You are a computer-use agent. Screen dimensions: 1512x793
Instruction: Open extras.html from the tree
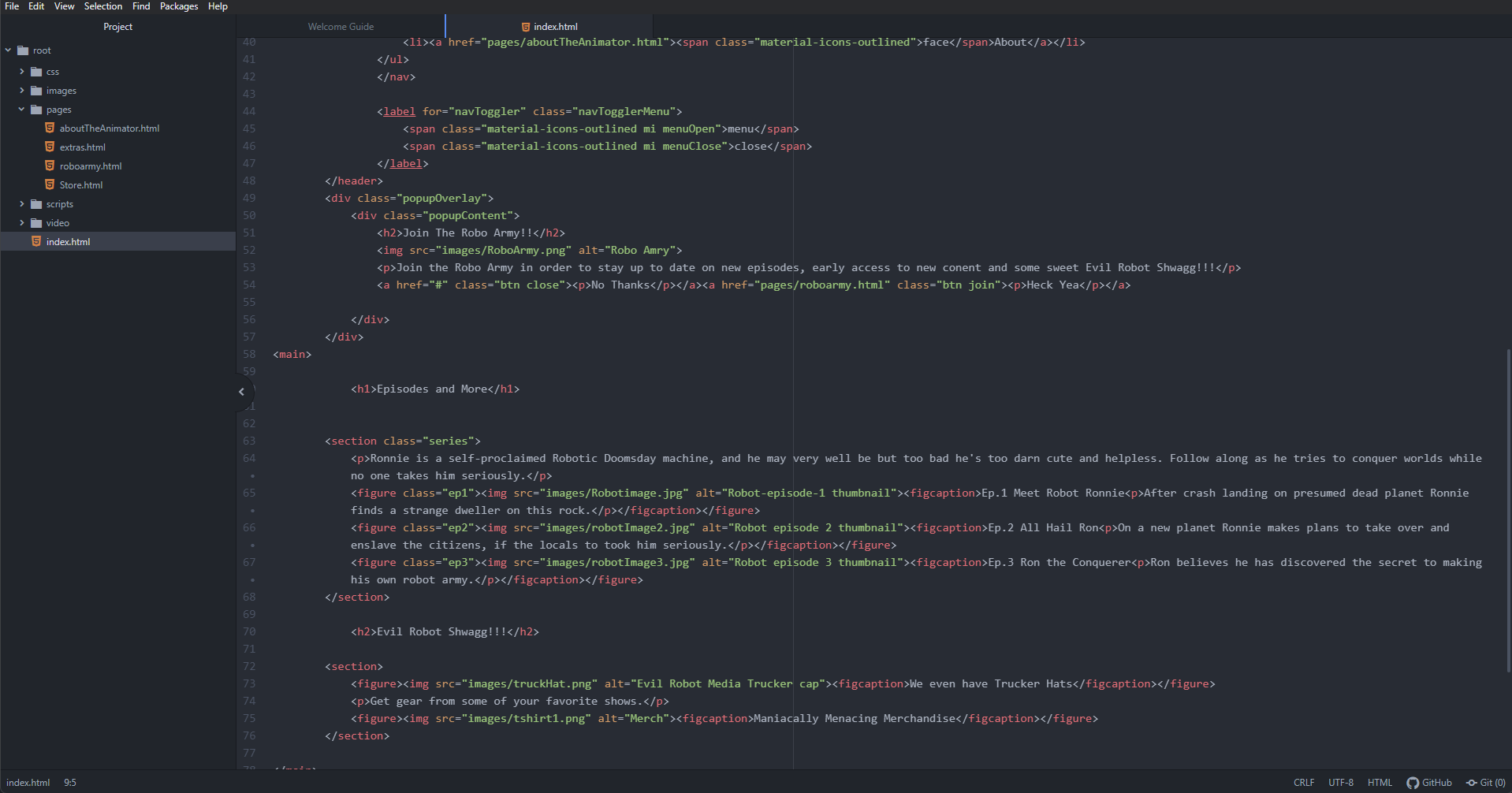click(83, 147)
